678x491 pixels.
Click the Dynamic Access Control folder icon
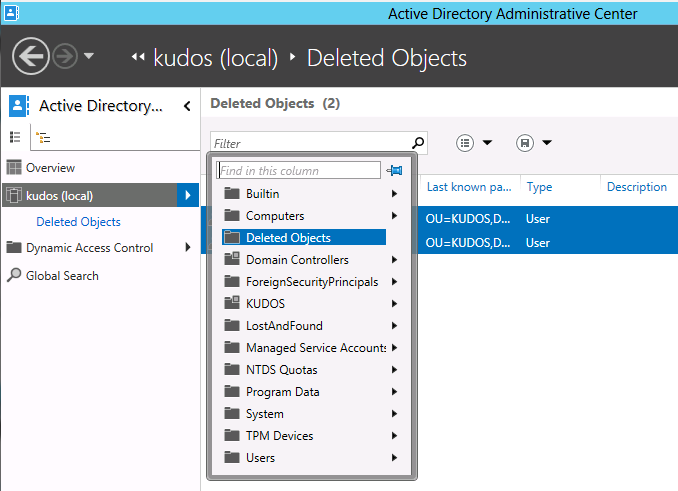click(x=14, y=247)
